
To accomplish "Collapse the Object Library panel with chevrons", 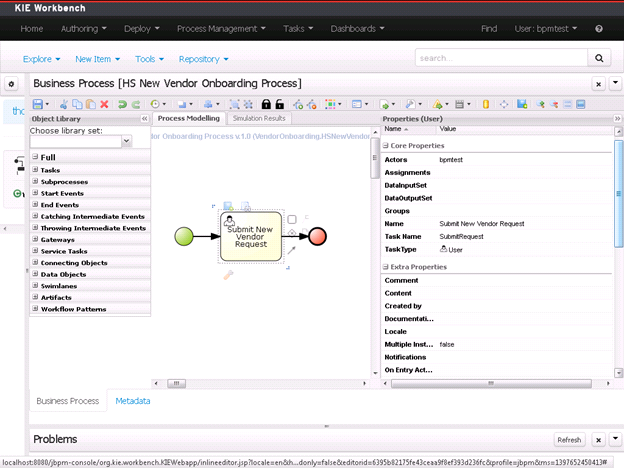I will [x=144, y=119].
